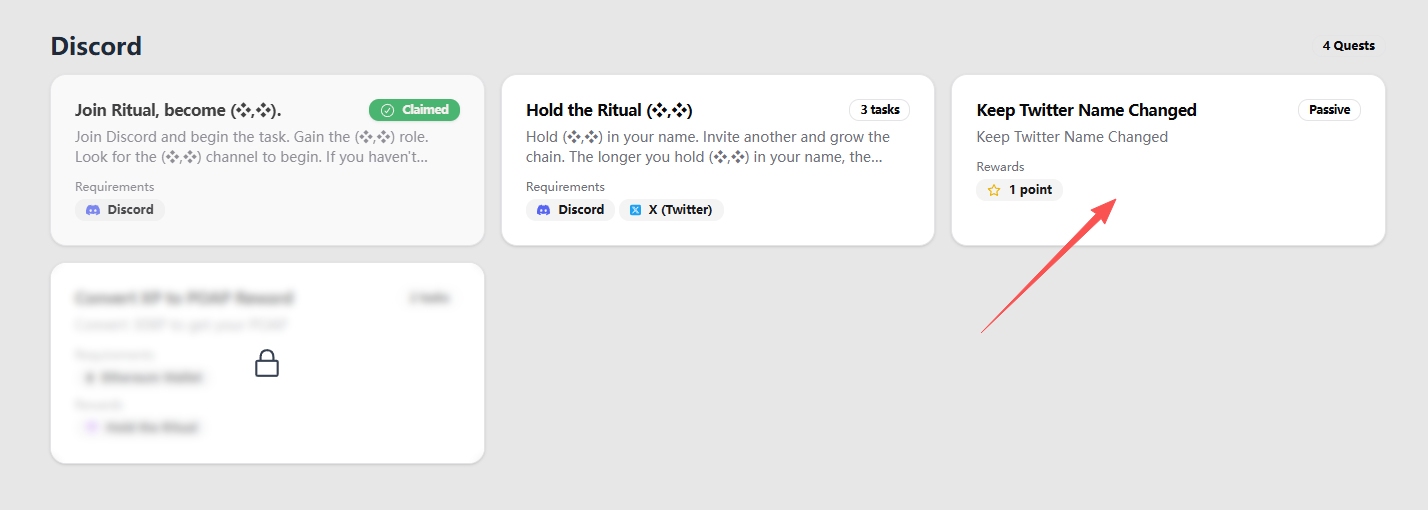Open the "Hold the Ritual" quest title
This screenshot has width=1428, height=510.
[x=609, y=110]
